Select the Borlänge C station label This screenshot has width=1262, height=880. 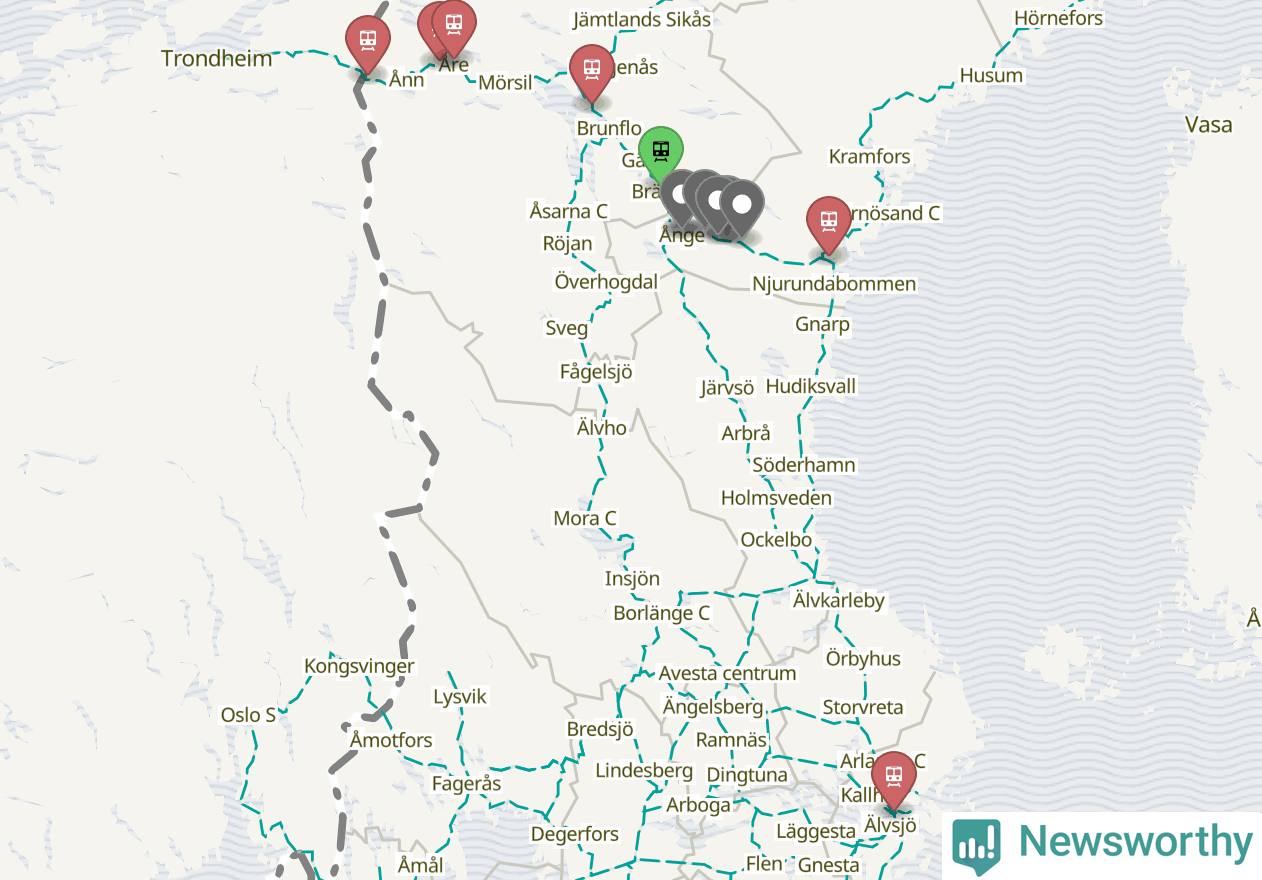click(661, 612)
